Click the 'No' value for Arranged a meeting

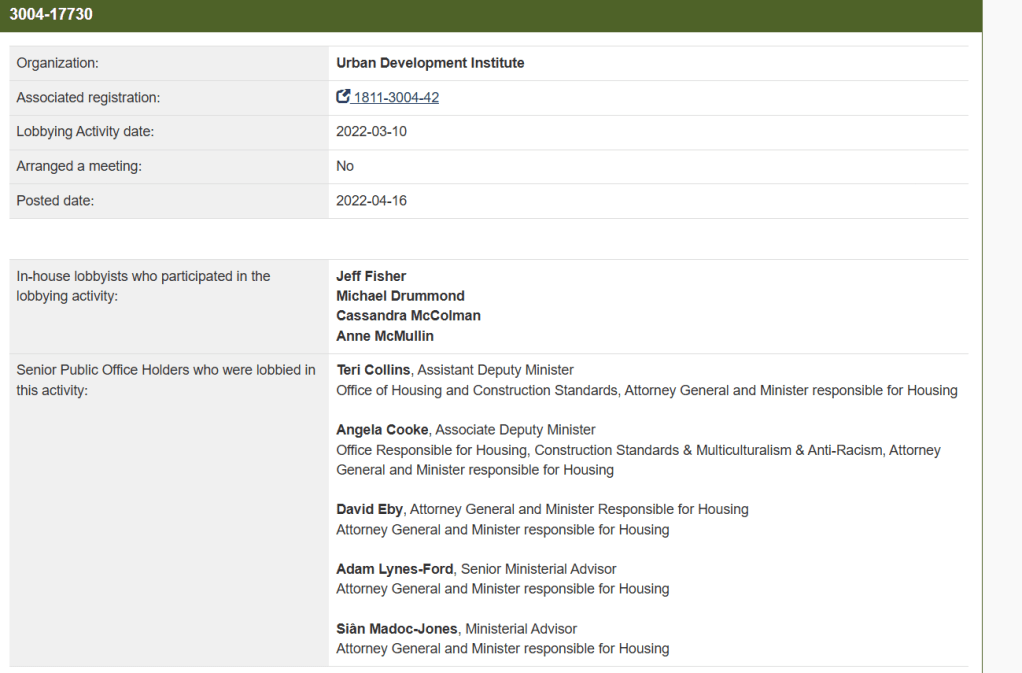coord(345,166)
